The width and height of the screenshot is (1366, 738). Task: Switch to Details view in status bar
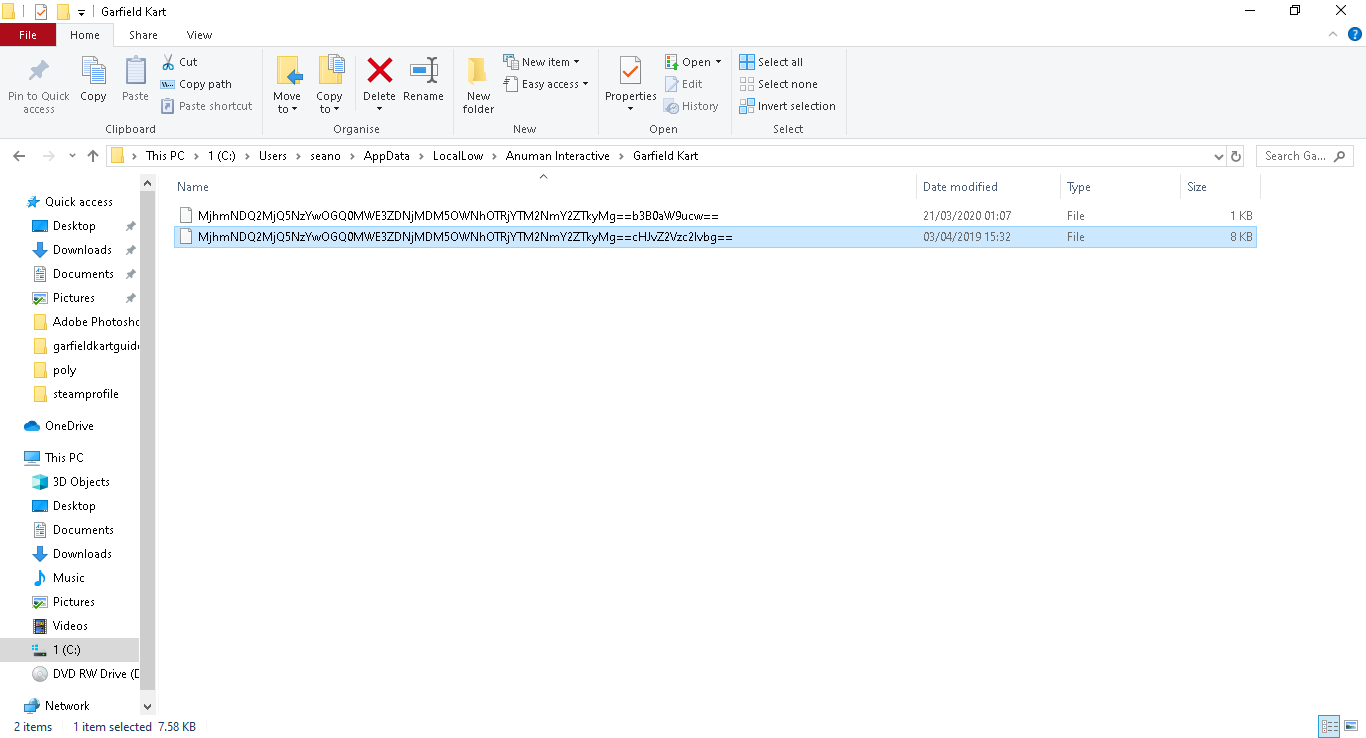coord(1329,727)
